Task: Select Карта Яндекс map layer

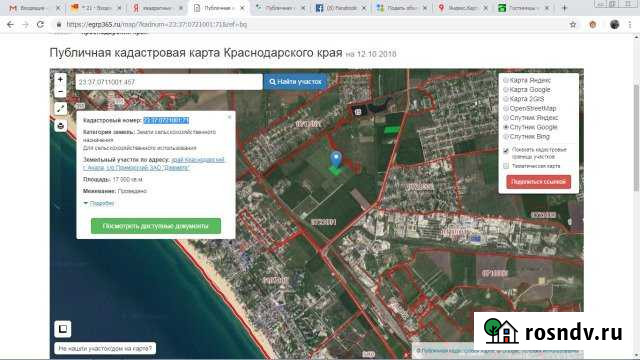Action: (x=528, y=80)
